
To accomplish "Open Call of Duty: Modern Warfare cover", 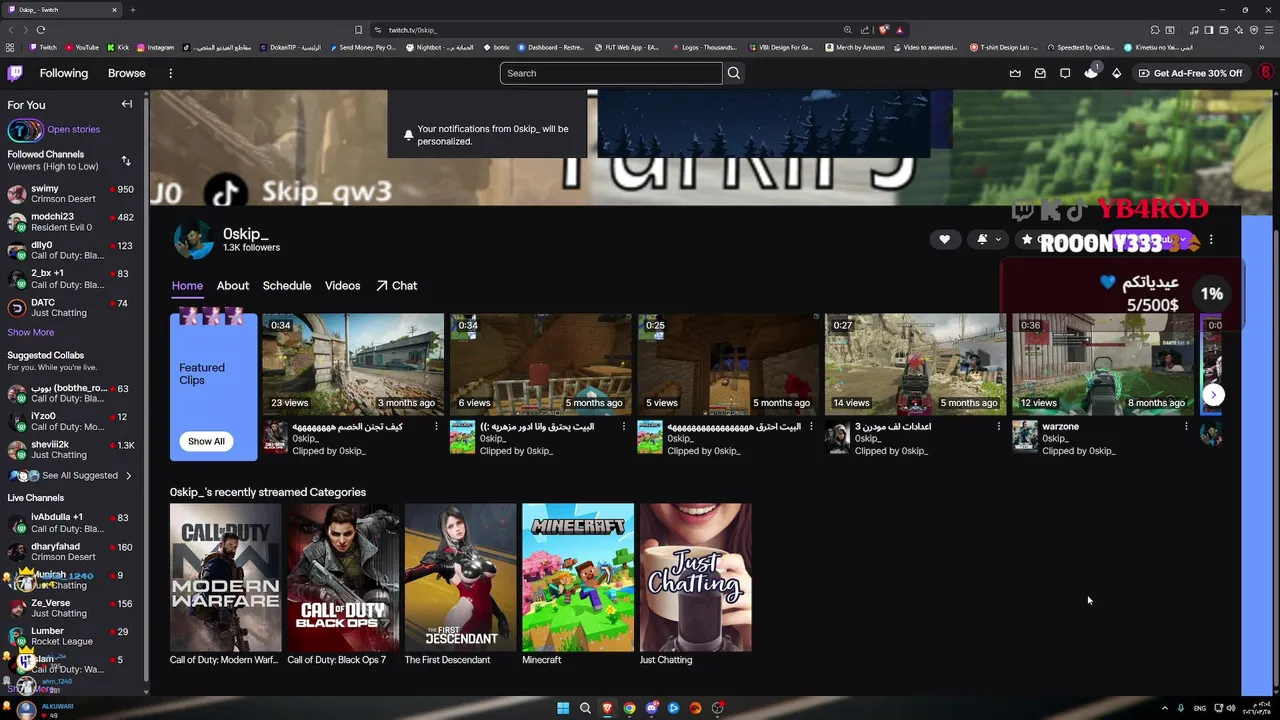I will click(x=225, y=577).
